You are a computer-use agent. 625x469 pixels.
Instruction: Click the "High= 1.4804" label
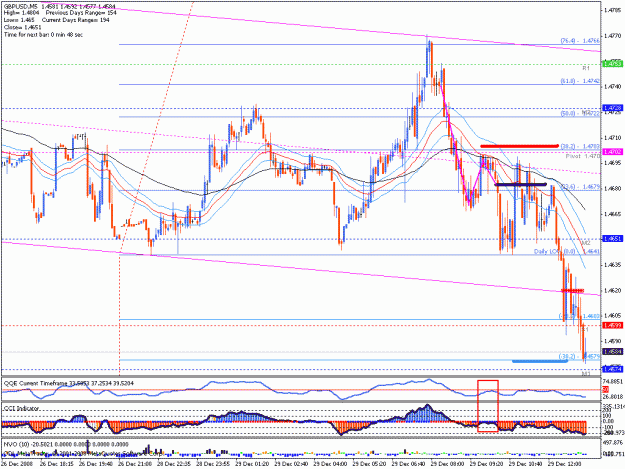tap(22, 13)
